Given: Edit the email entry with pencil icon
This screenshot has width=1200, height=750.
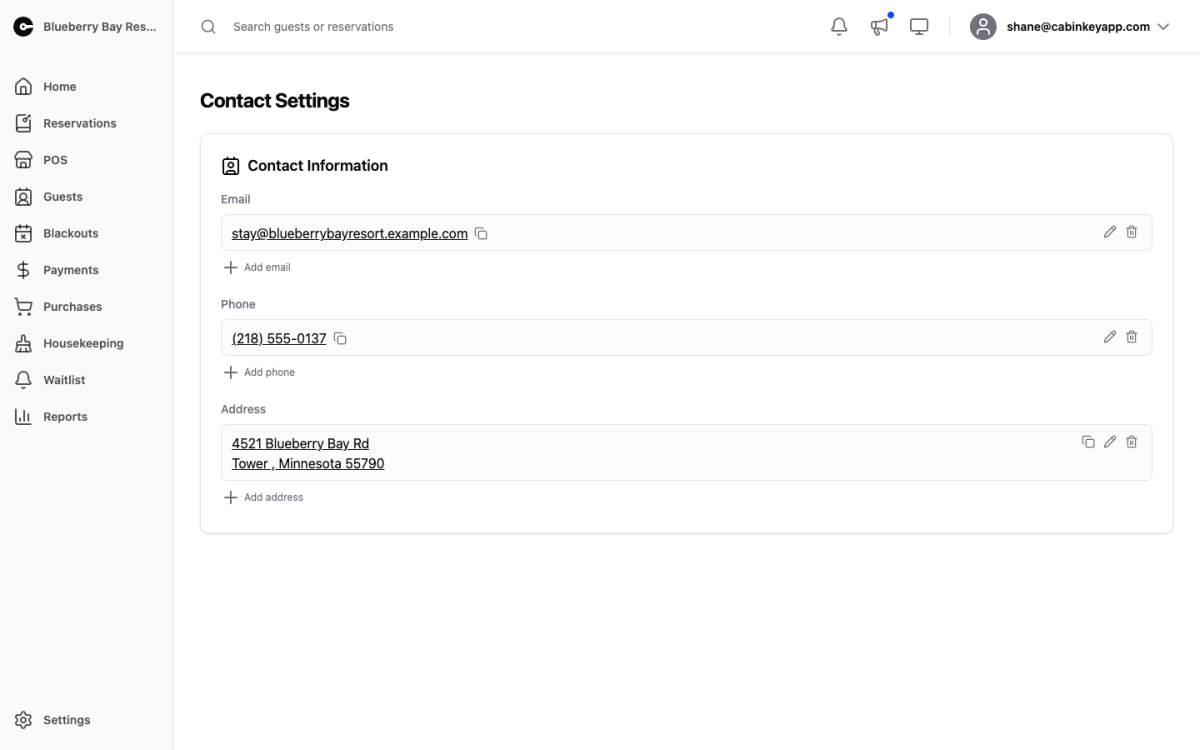Looking at the screenshot, I should (1110, 232).
